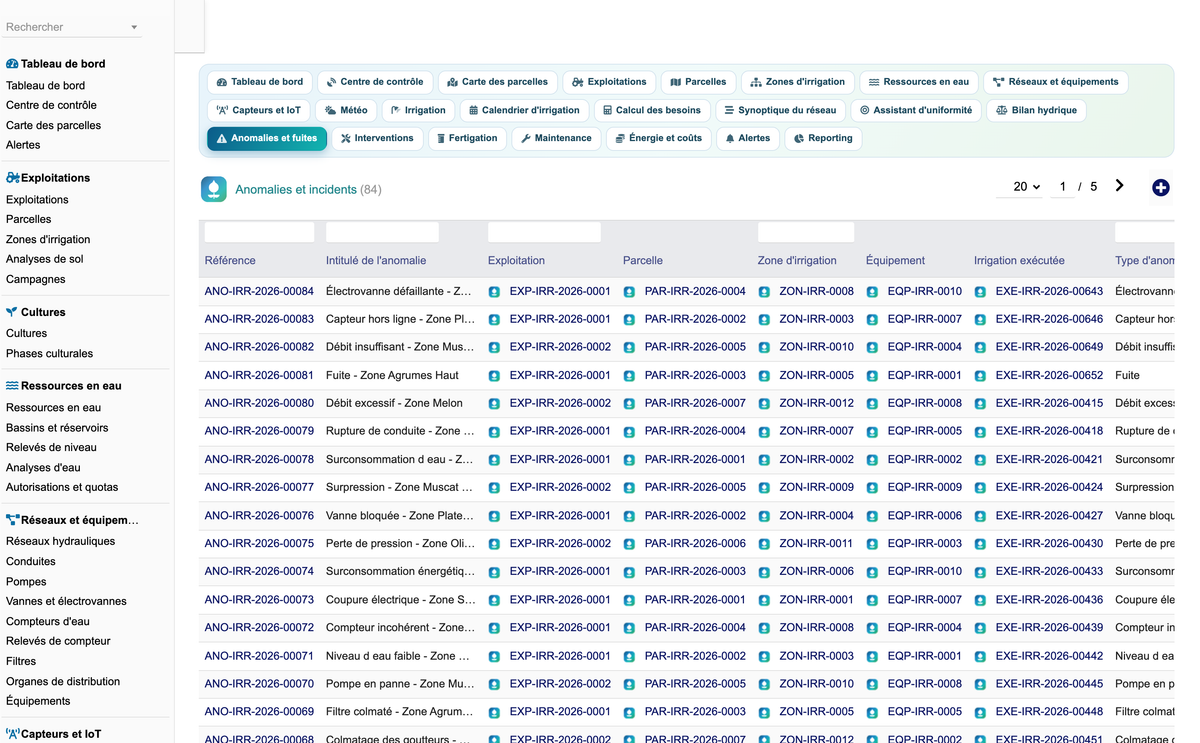Click the icon beside EXP-IRR-2026-0002 in row ANO-IRR-2026-00070

(494, 684)
